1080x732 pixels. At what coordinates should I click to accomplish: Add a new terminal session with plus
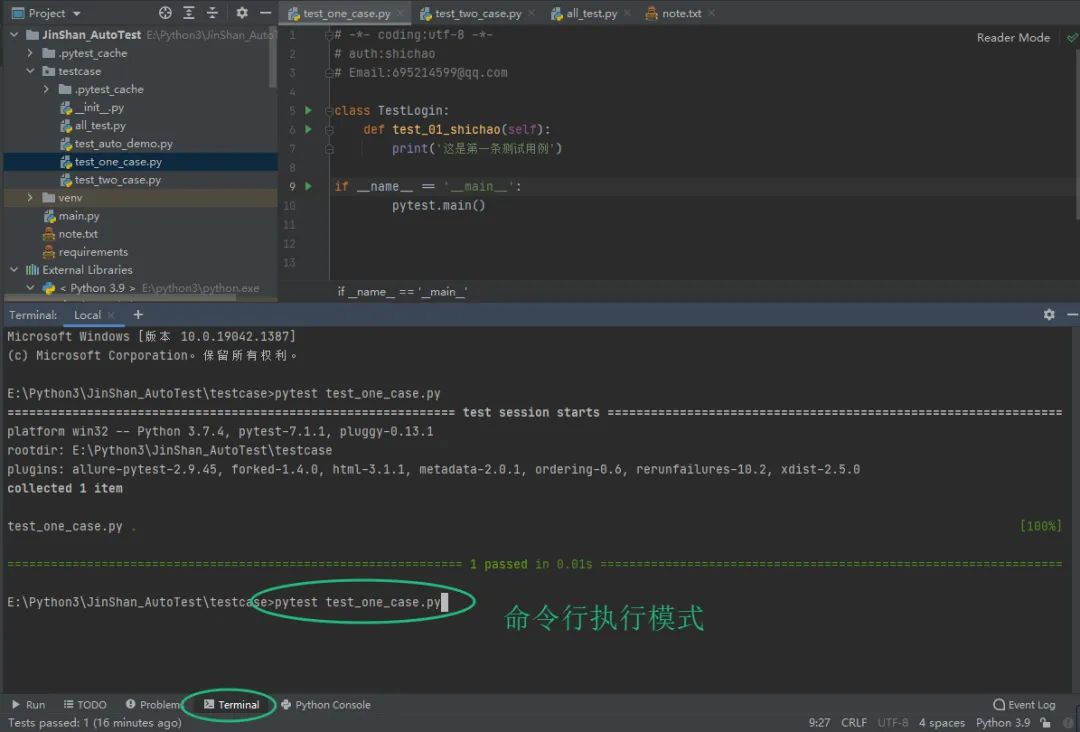click(138, 315)
